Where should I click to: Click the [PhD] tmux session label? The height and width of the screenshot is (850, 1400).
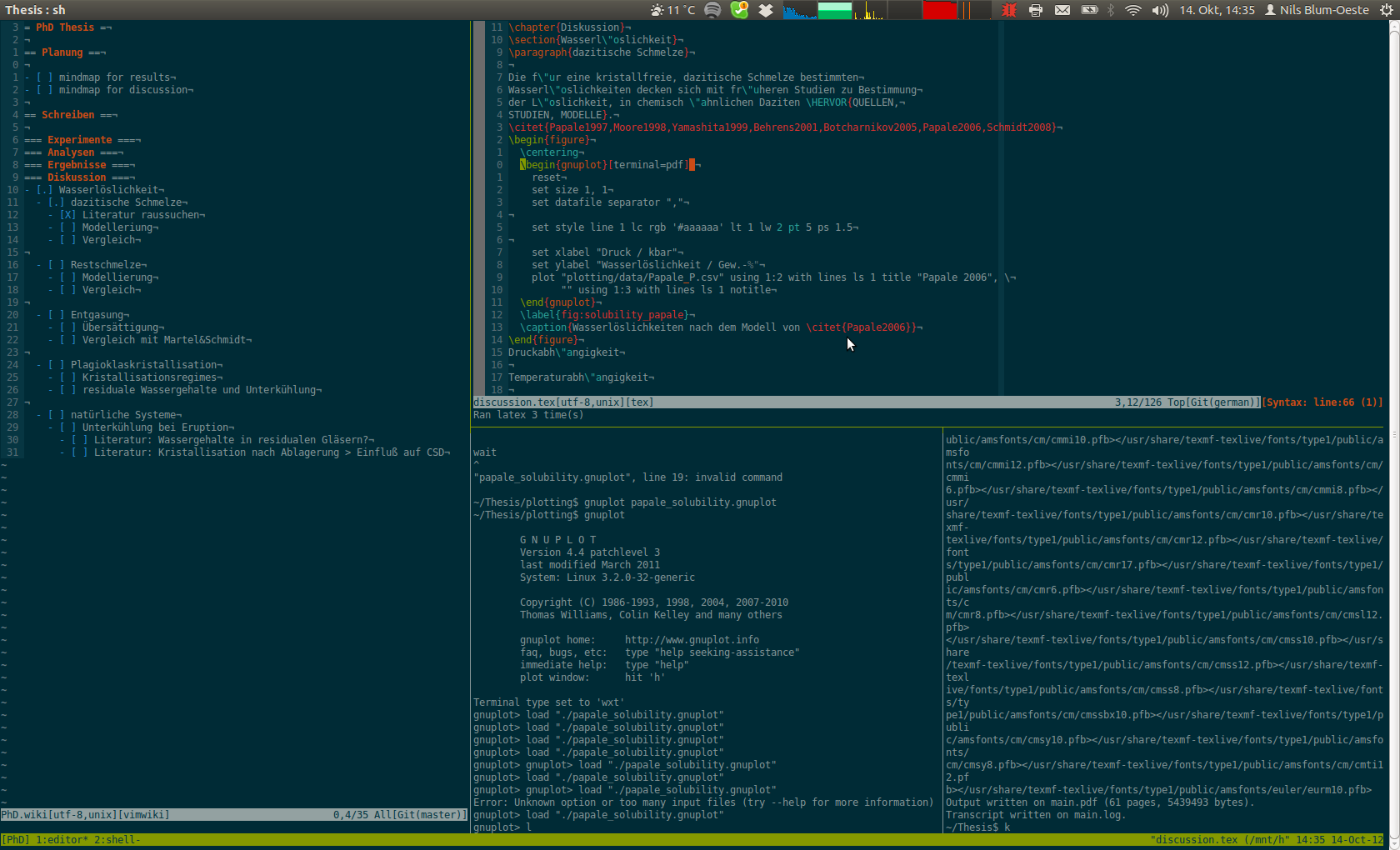coord(16,840)
